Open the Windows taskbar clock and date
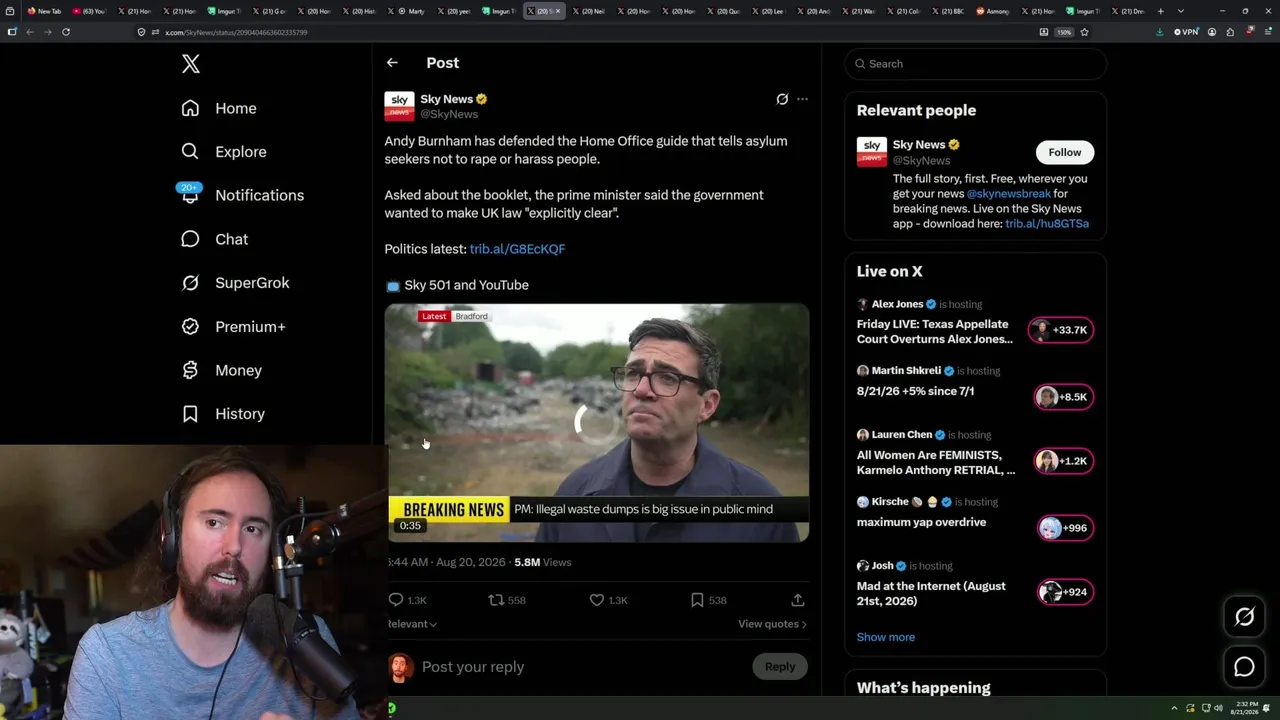1280x720 pixels. 1245,708
